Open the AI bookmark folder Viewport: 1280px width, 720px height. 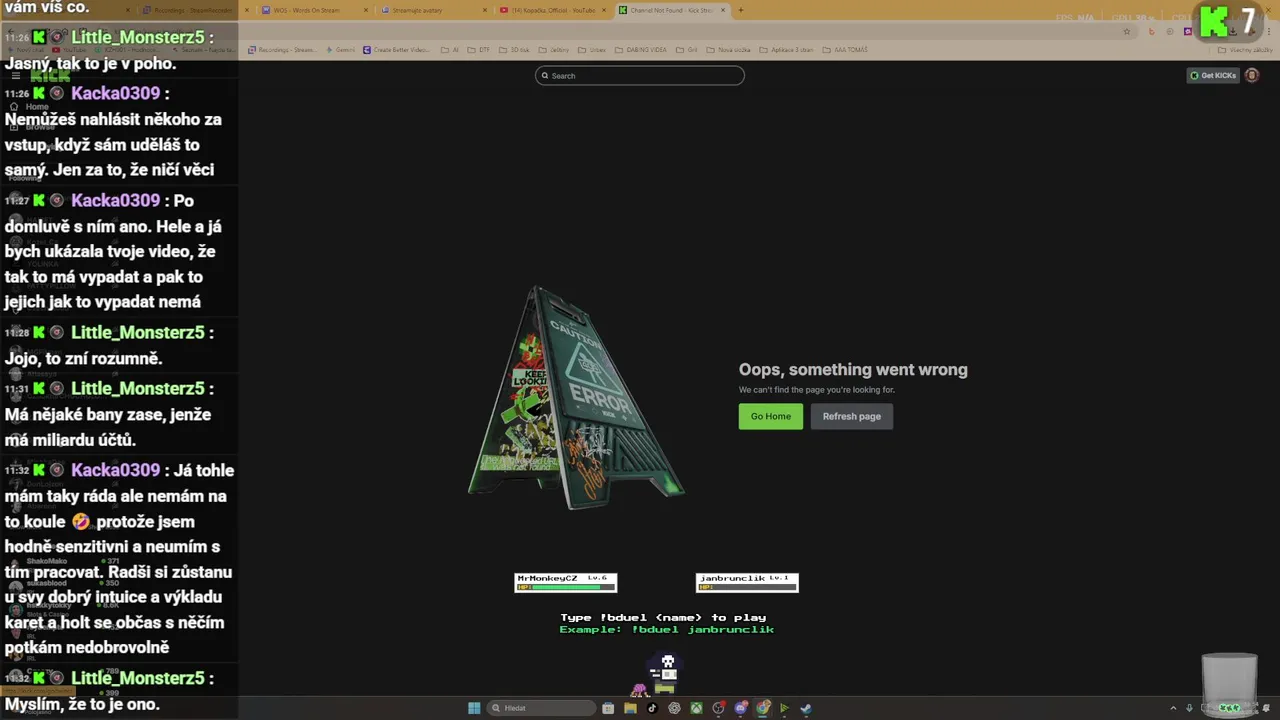point(449,50)
